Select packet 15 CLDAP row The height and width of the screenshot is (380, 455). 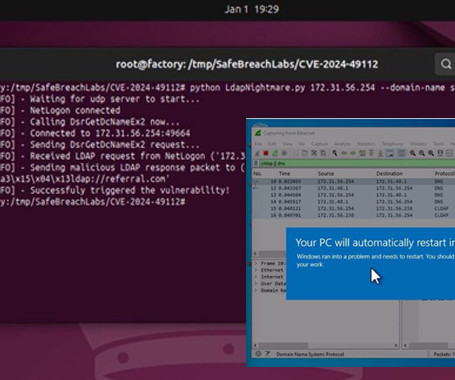point(354,208)
